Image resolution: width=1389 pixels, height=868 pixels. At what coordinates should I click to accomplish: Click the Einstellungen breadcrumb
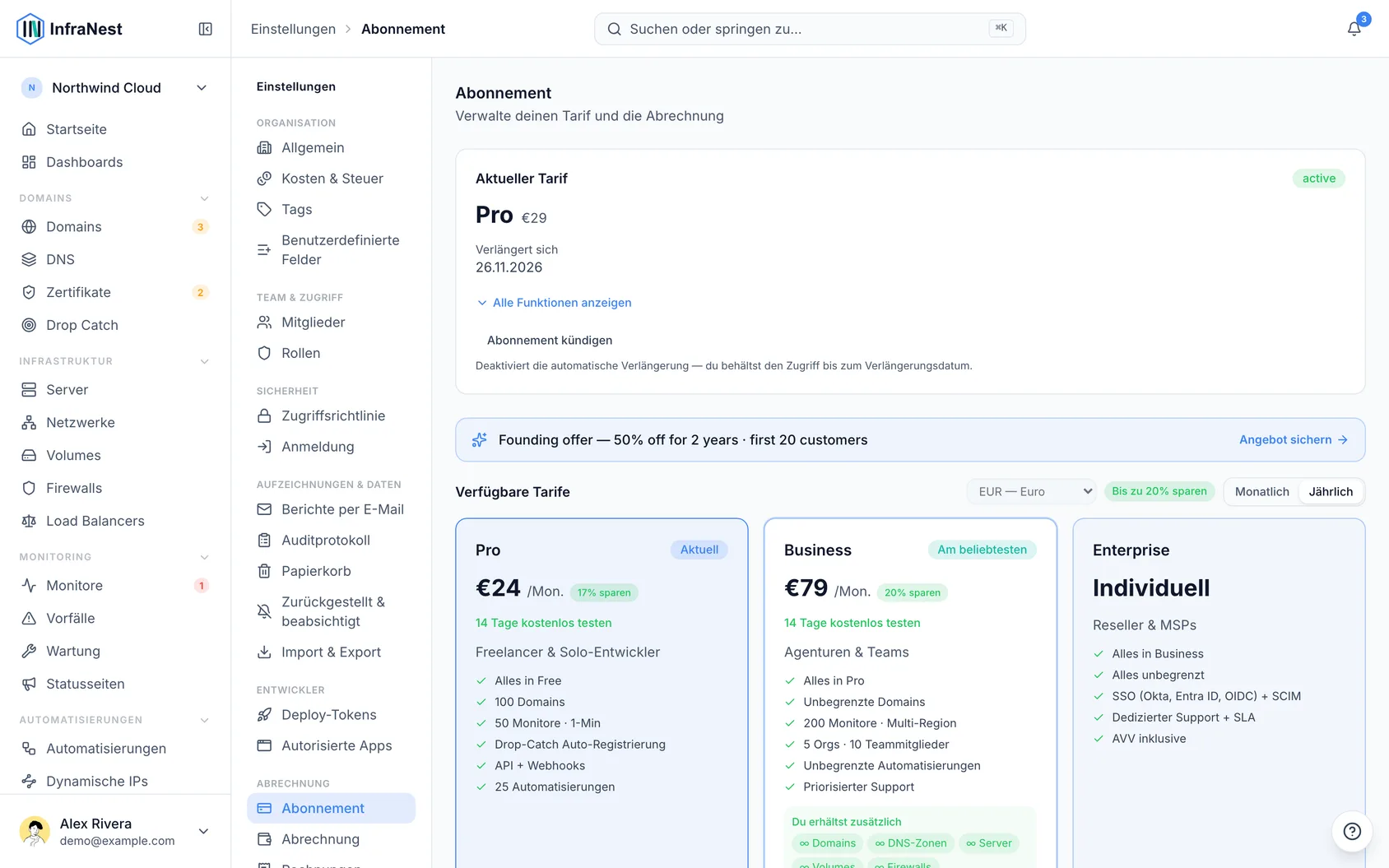[293, 29]
